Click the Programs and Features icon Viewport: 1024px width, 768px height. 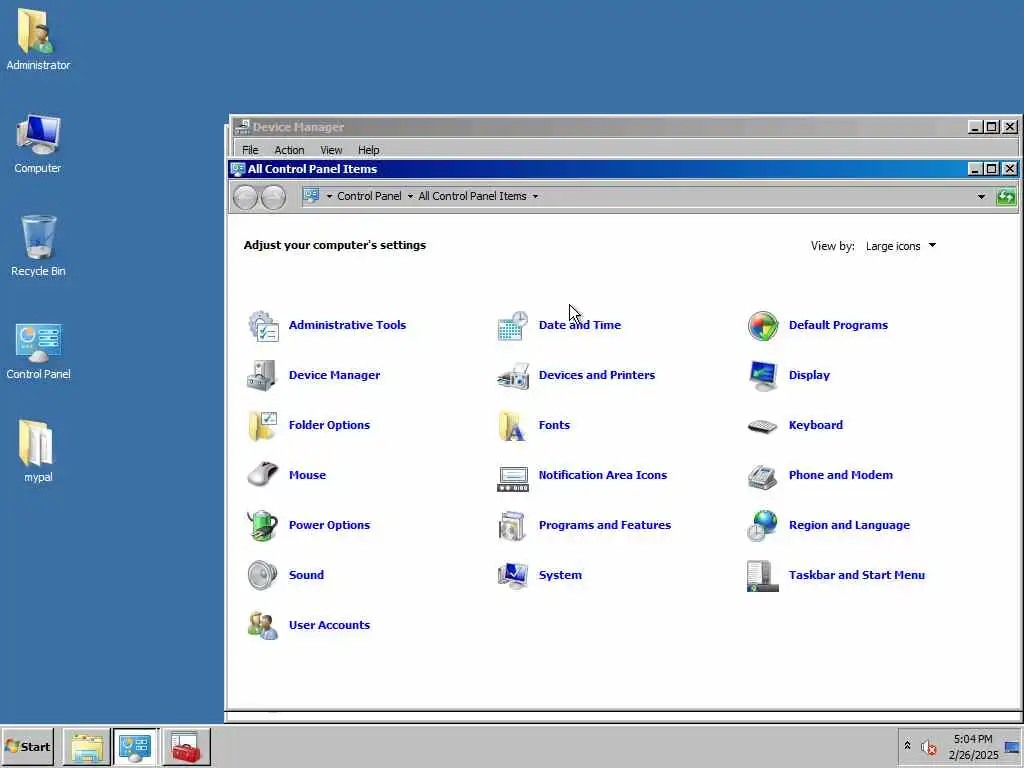coord(513,525)
